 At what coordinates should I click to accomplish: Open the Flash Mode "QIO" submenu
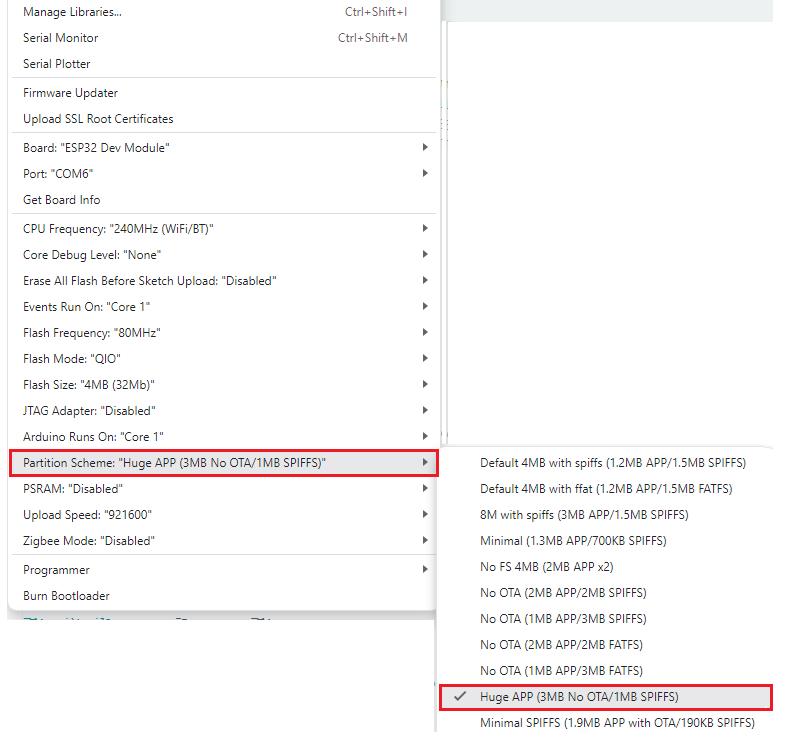click(223, 359)
